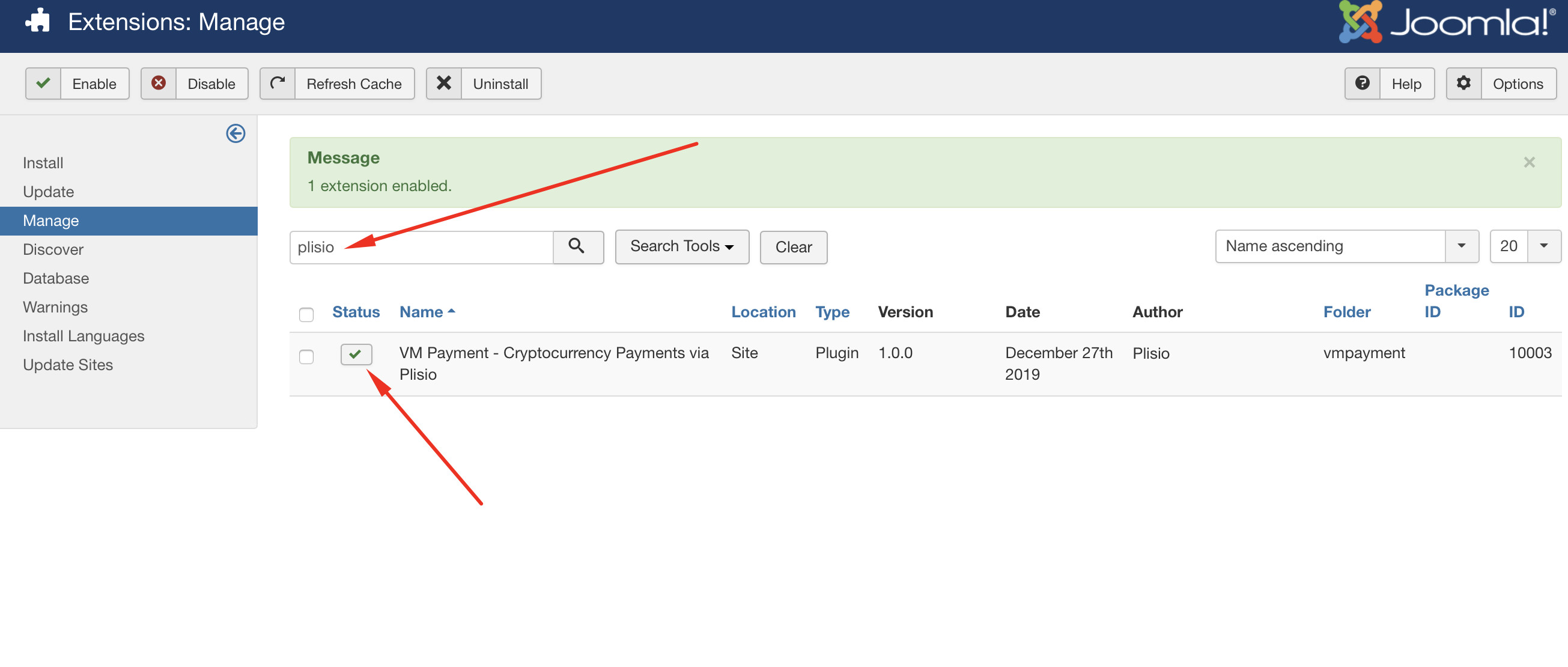Click the '10003' ID cell

[1530, 353]
